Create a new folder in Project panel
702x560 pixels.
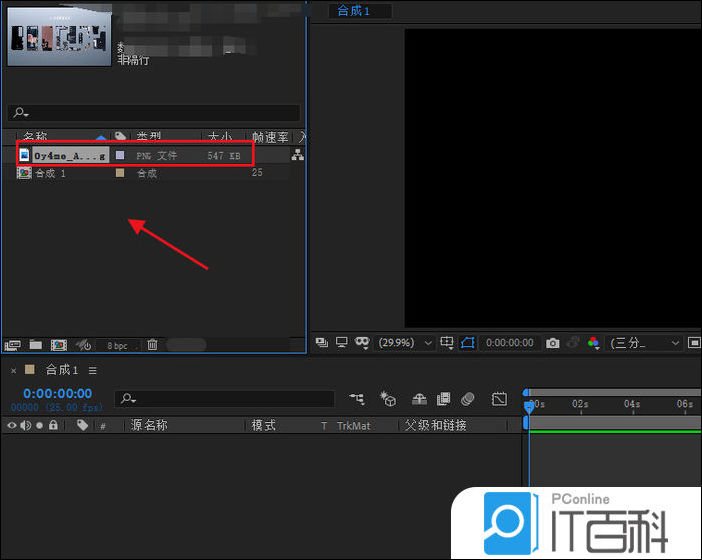[36, 345]
